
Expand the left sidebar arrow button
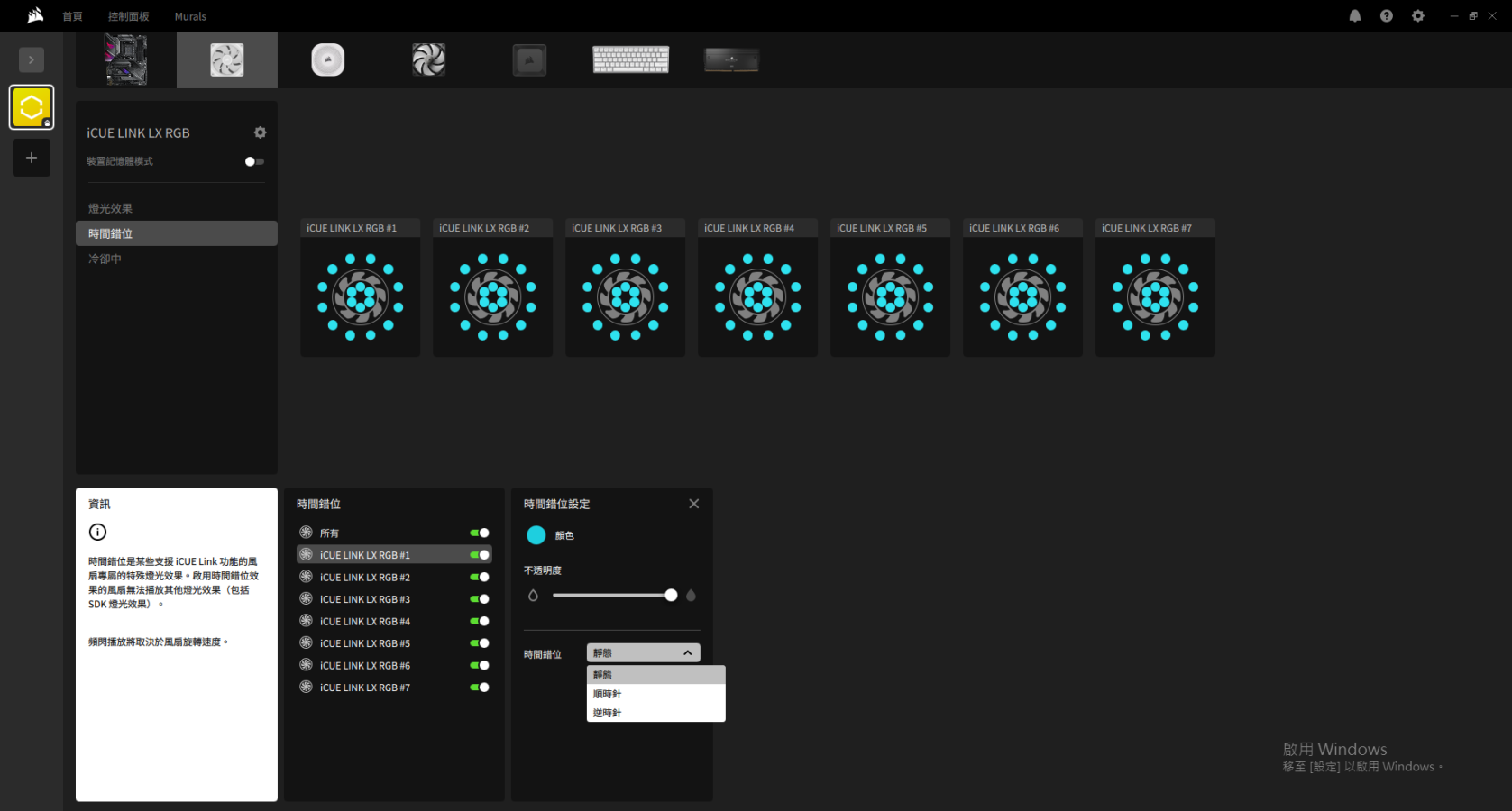[32, 59]
